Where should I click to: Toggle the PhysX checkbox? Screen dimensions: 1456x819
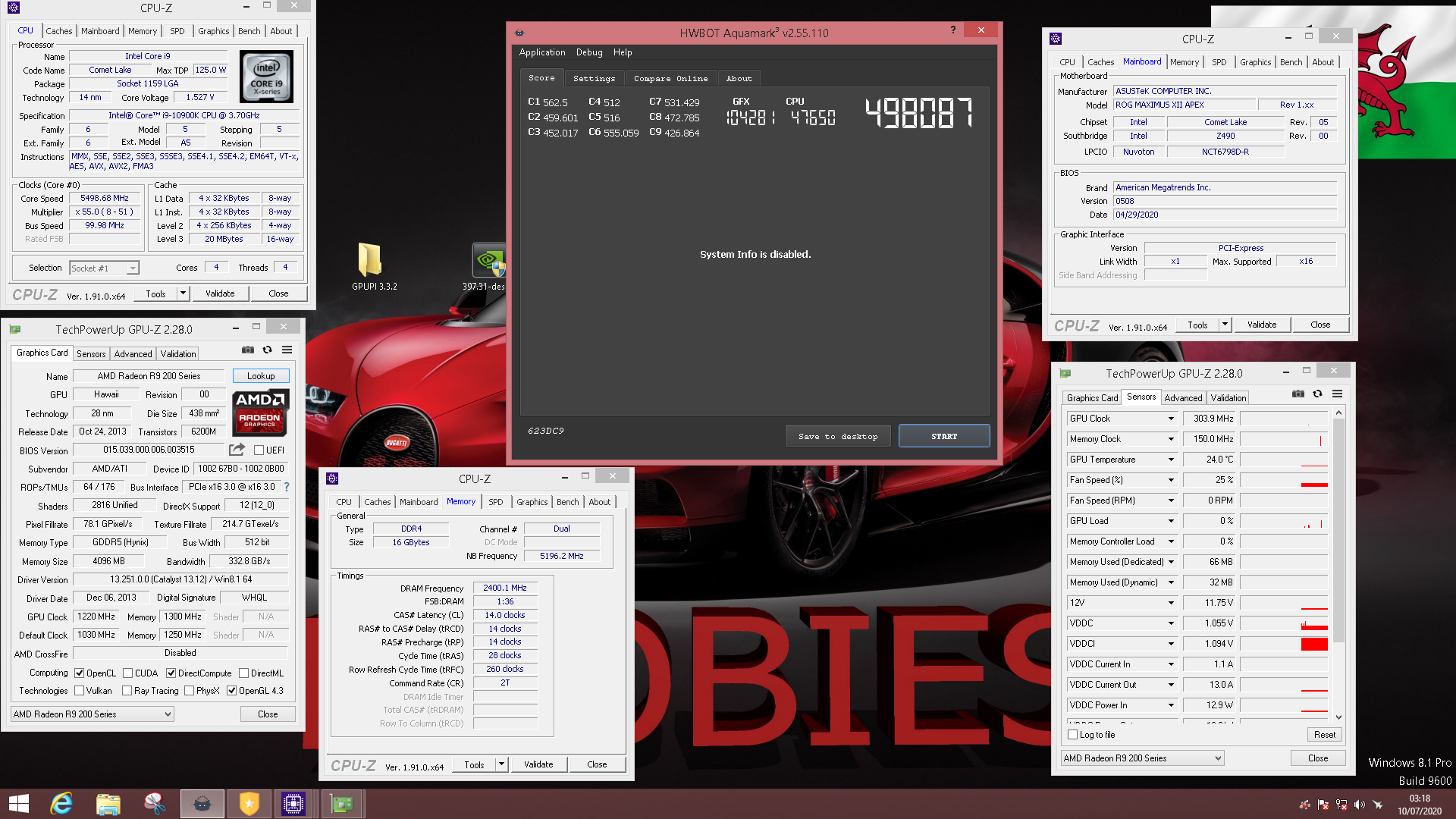189,691
